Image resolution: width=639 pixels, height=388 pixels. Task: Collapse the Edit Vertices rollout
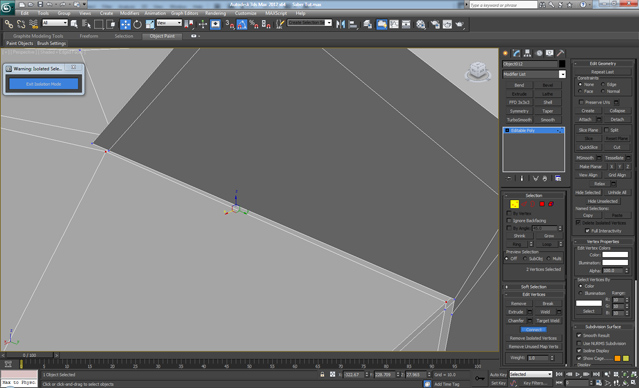pyautogui.click(x=534, y=294)
